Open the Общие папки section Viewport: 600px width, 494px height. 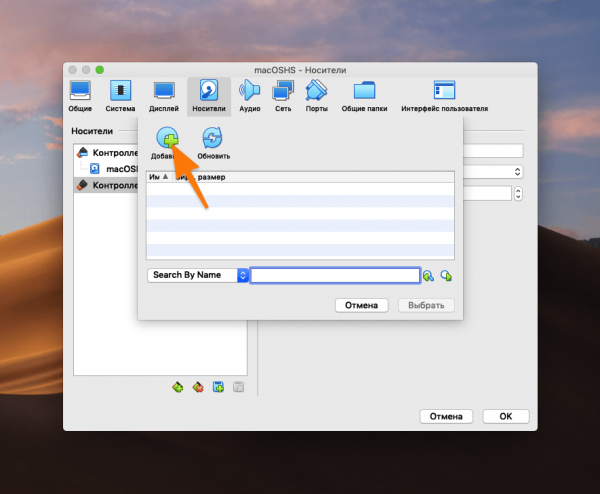[364, 96]
